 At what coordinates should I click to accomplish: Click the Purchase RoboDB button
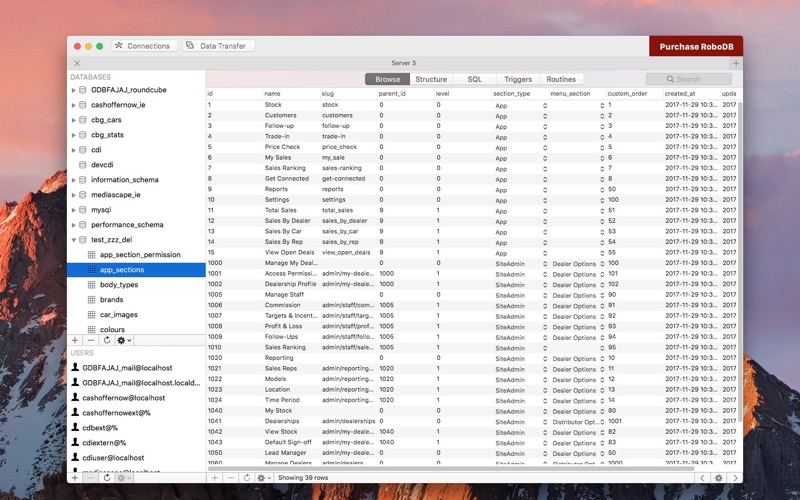pos(695,46)
